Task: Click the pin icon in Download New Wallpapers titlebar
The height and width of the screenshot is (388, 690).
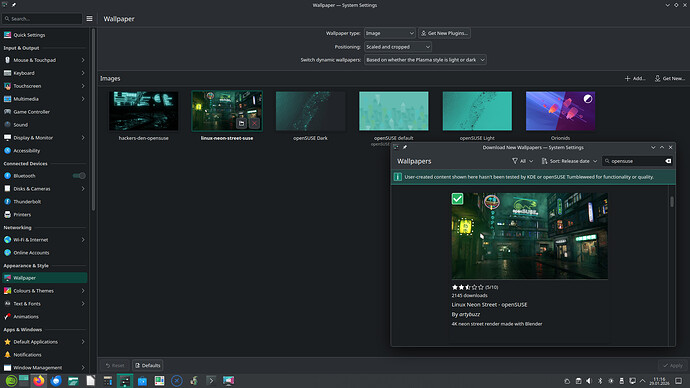Action: pos(405,147)
